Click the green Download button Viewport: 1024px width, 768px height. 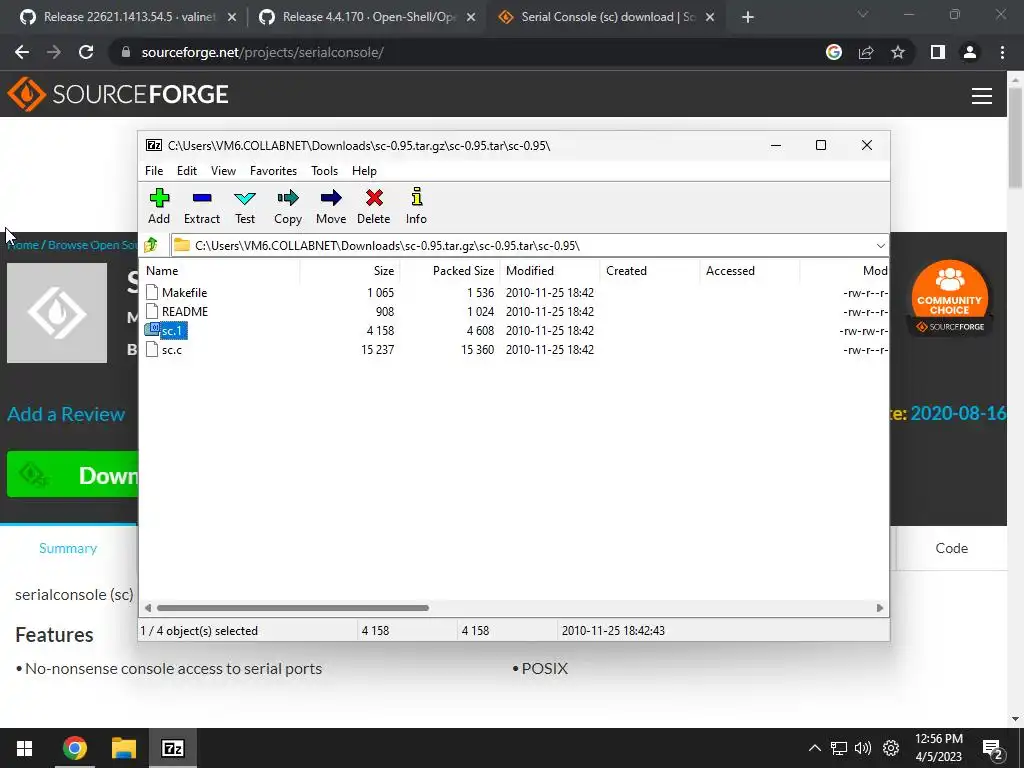tap(72, 474)
